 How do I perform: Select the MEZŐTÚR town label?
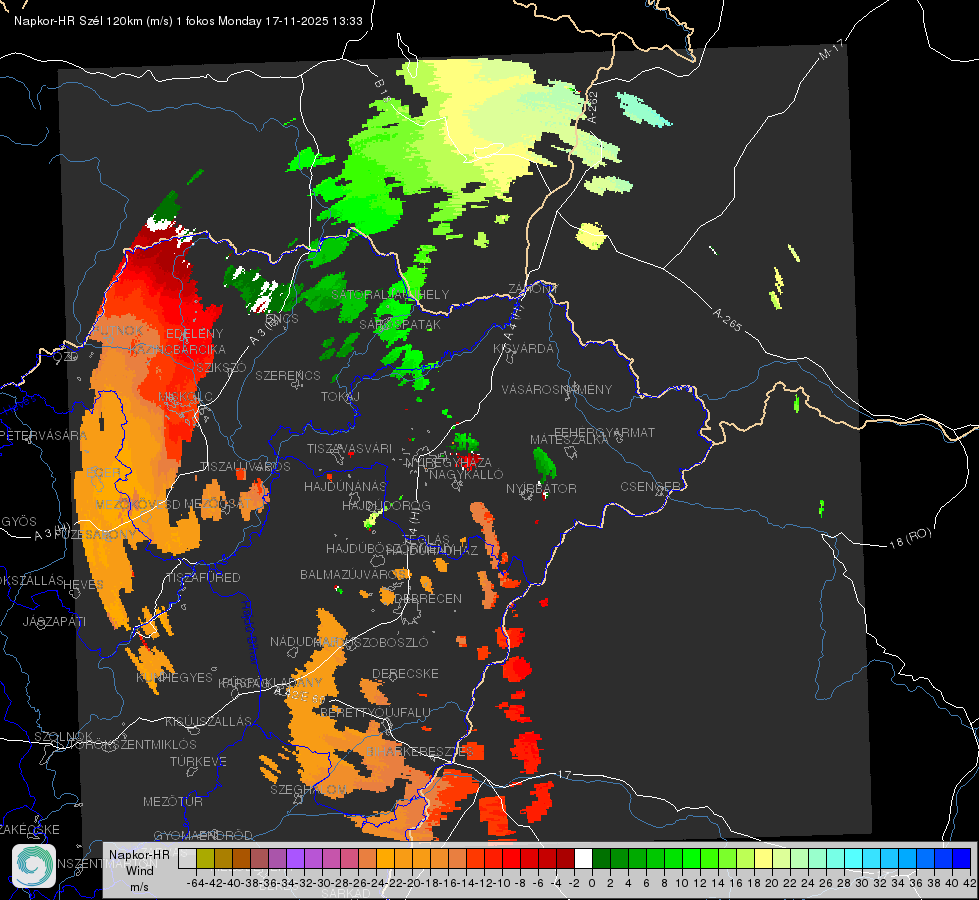pos(173,801)
